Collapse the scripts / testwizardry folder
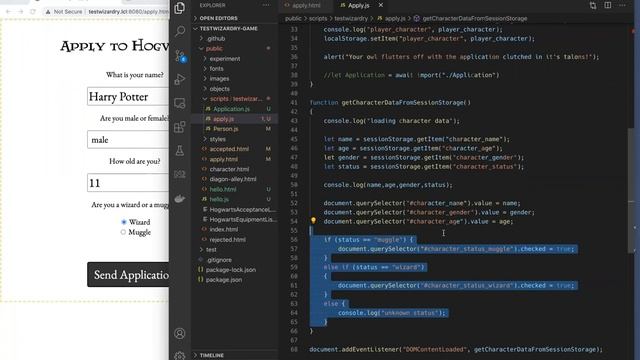Image resolution: width=640 pixels, height=360 pixels. (x=235, y=99)
